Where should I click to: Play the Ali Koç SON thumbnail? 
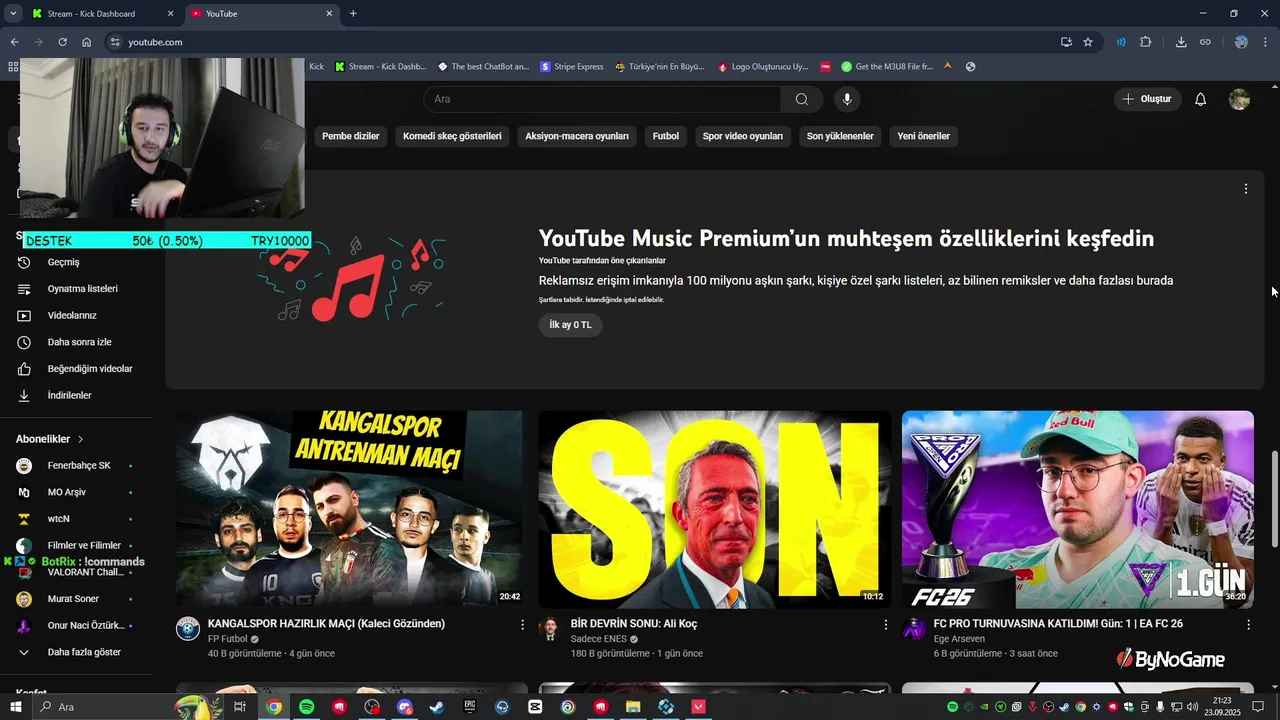[x=714, y=509]
